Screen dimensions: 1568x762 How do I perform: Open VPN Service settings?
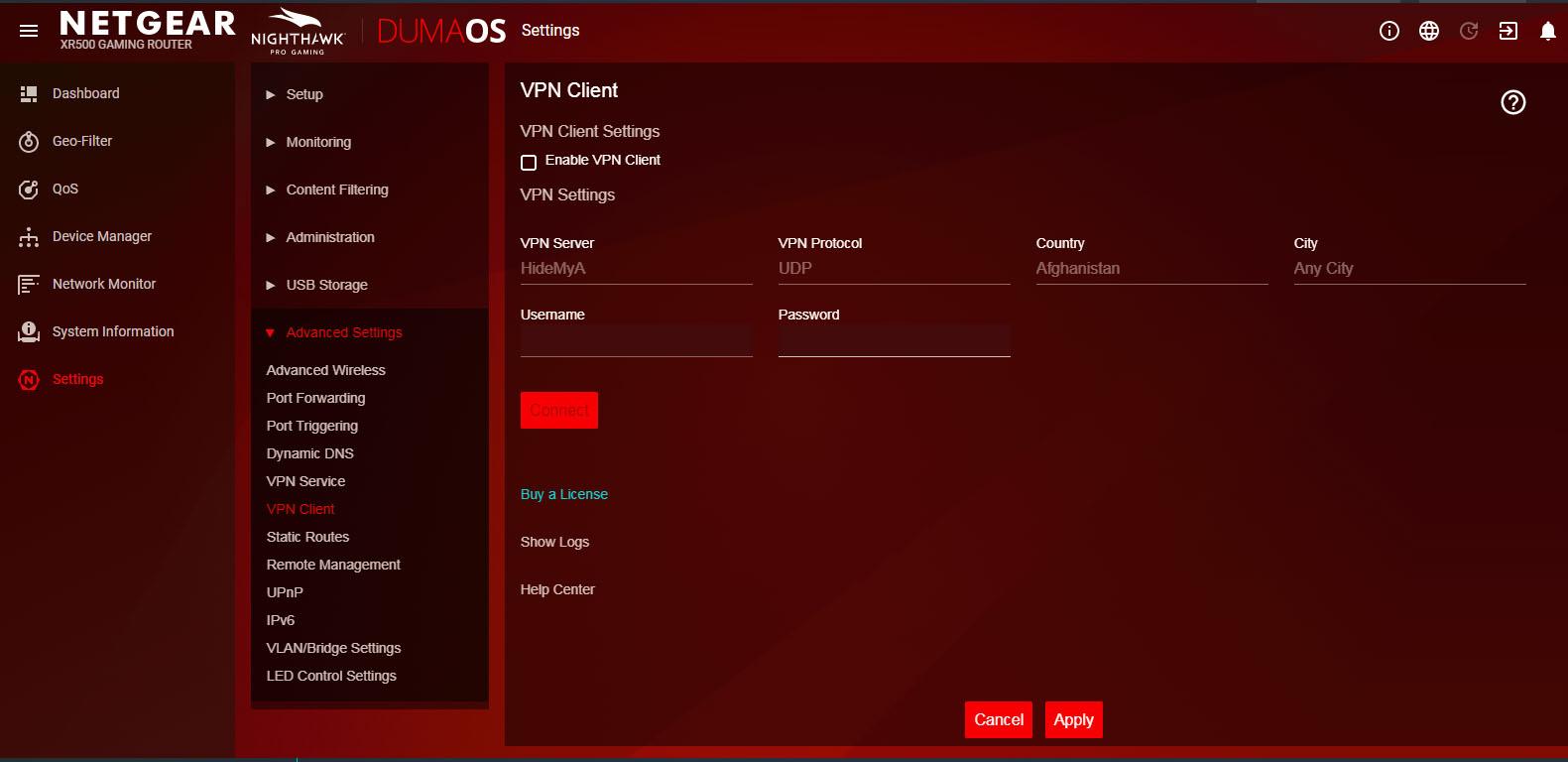point(305,481)
